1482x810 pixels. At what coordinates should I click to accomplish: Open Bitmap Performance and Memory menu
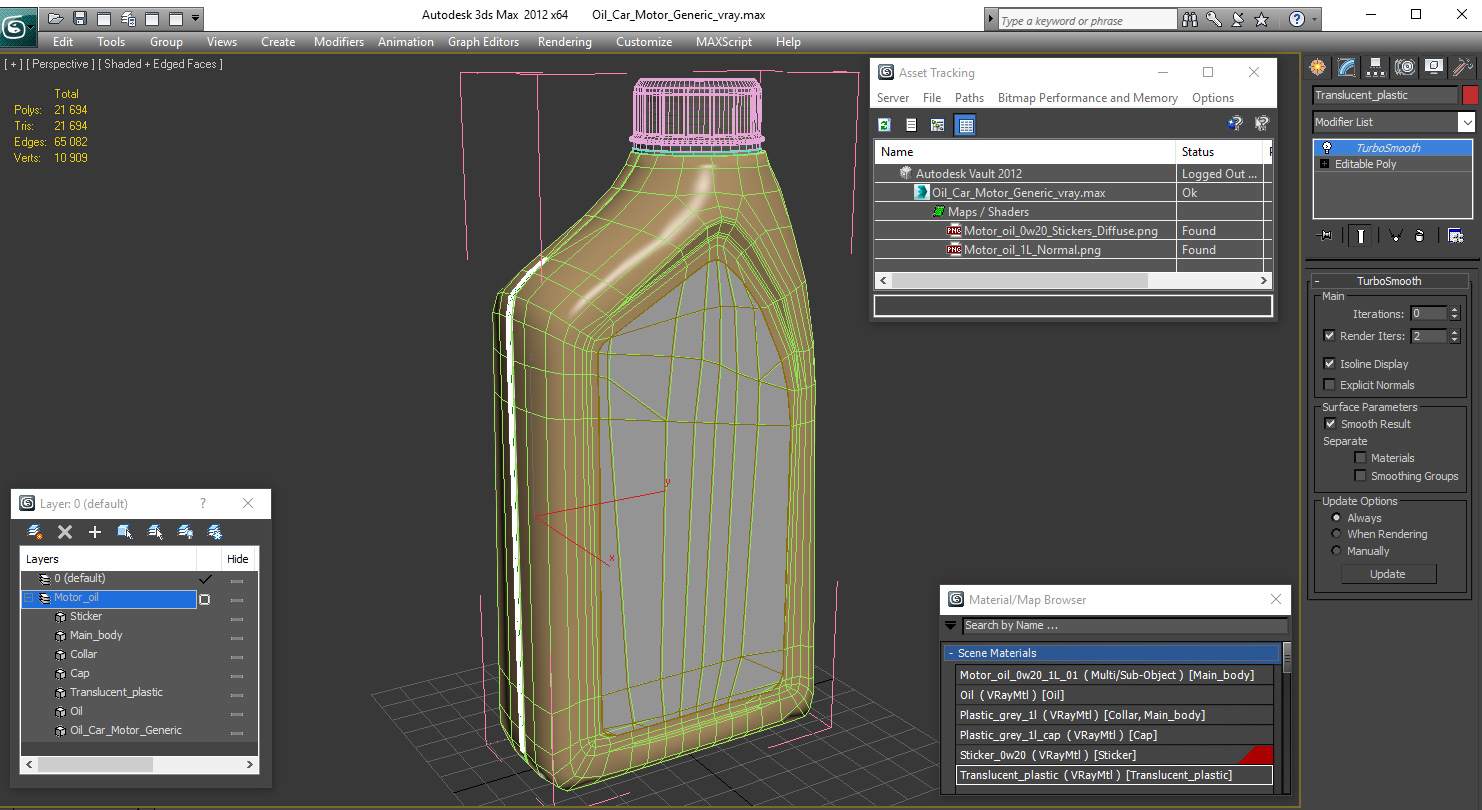tap(1088, 98)
